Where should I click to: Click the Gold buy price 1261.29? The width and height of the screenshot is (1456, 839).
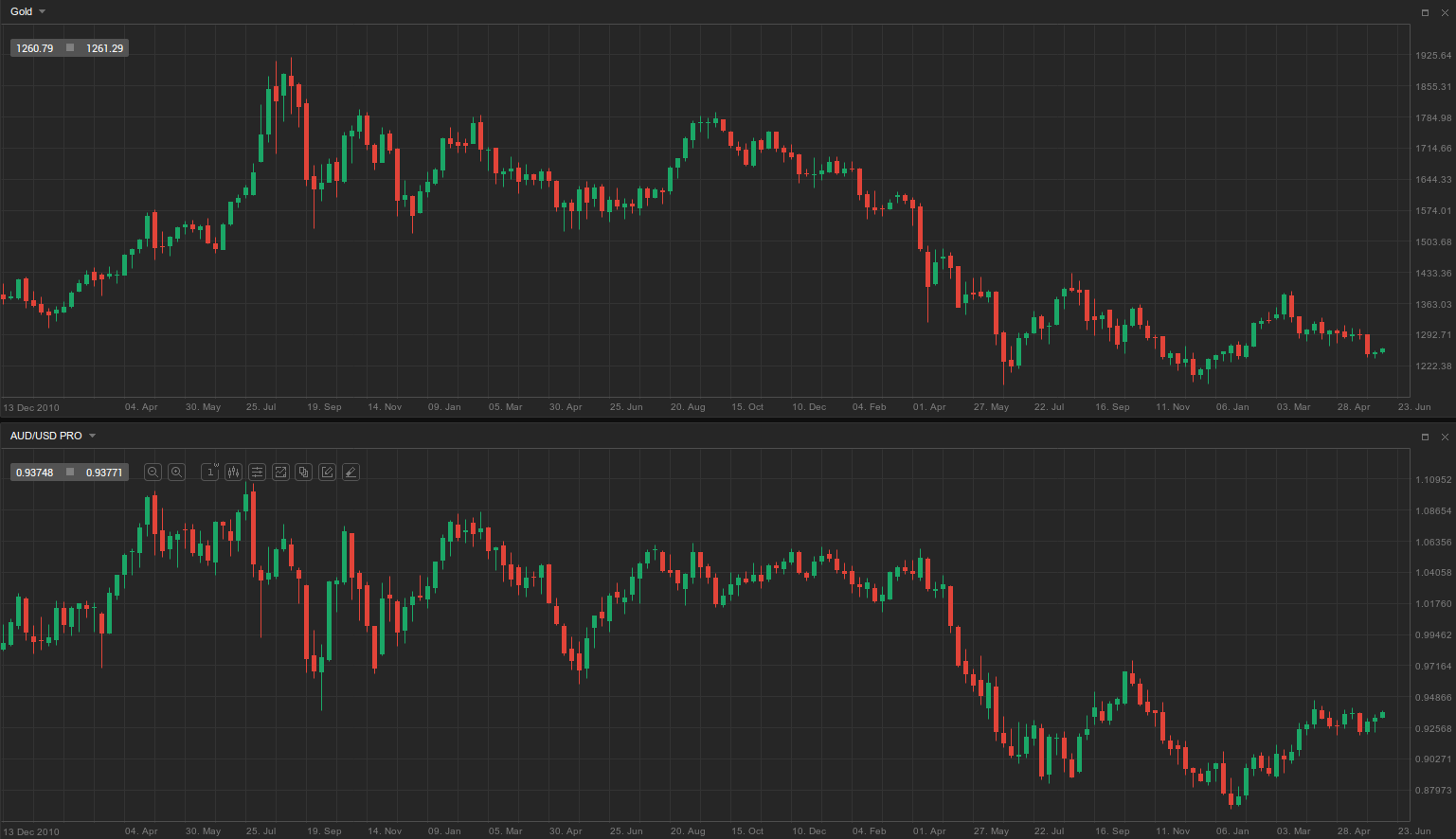pyautogui.click(x=104, y=48)
